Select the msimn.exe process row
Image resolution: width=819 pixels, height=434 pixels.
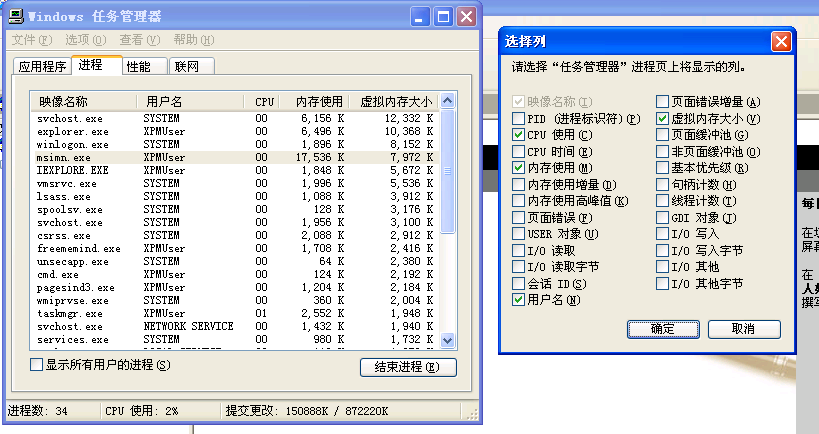(x=235, y=158)
